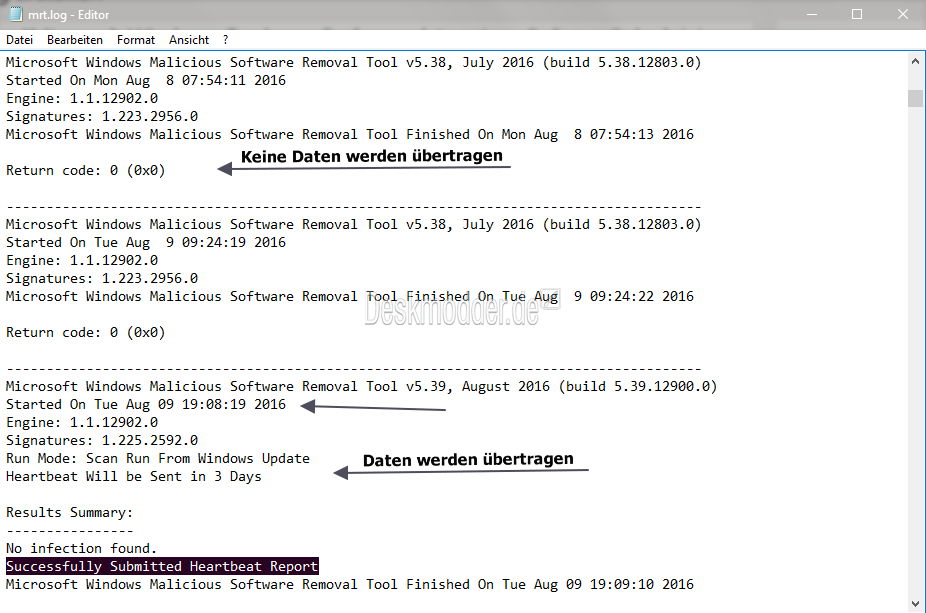The width and height of the screenshot is (926, 613).
Task: Click 'Started On Mon Aug 8 07:54:11 2016'
Action: 146,80
